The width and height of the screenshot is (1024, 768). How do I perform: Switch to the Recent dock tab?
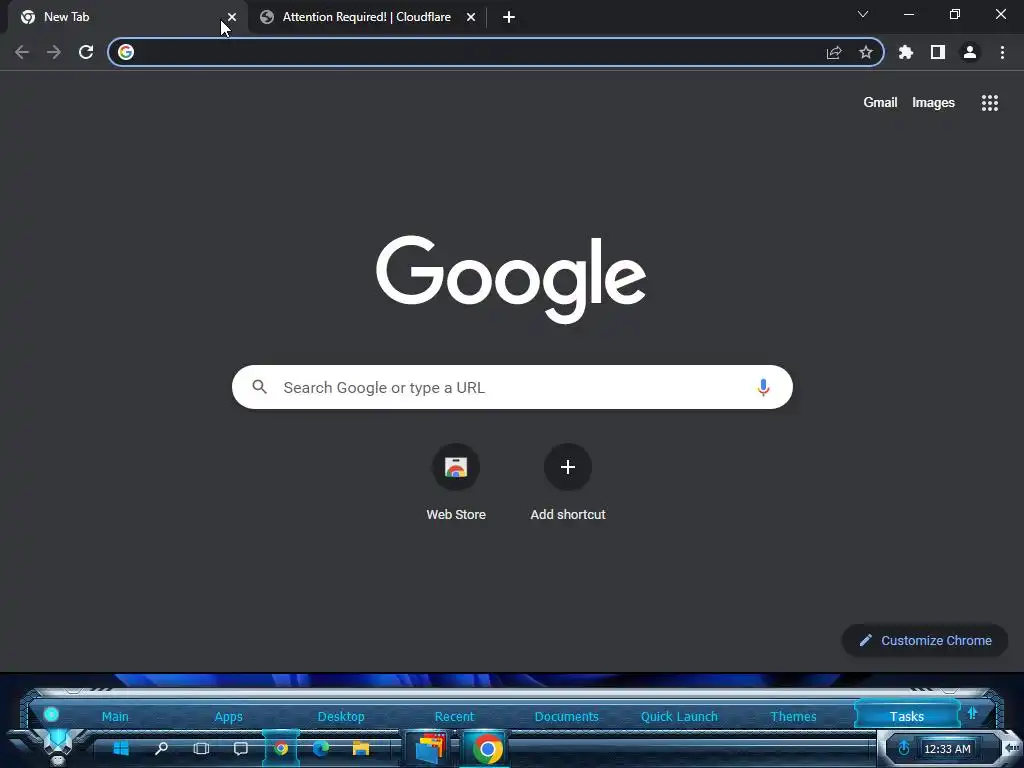point(454,716)
